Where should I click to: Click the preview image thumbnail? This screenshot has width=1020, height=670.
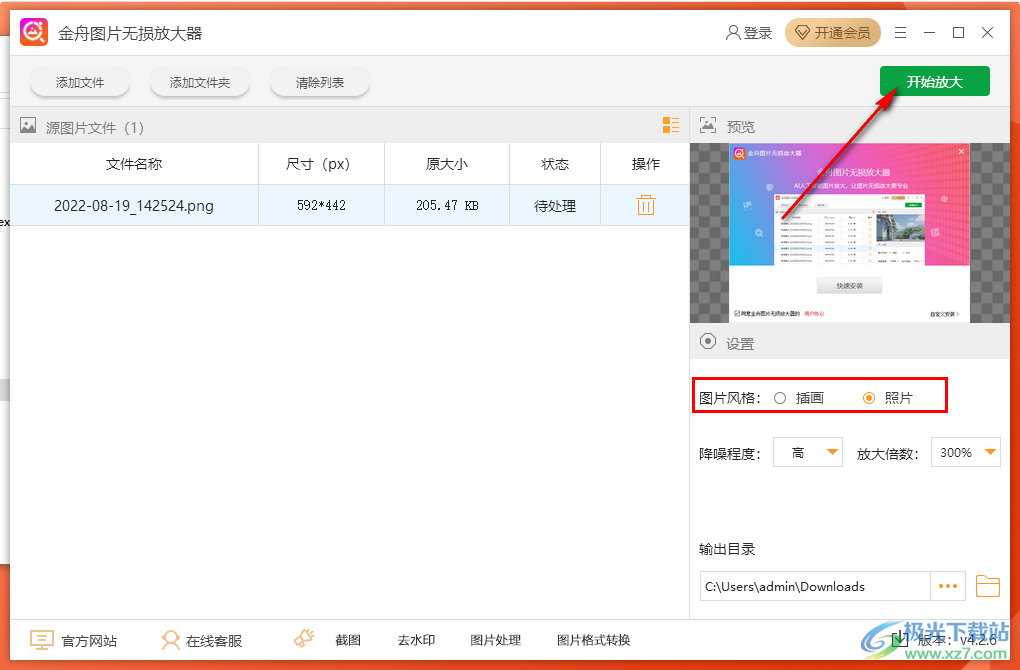tap(850, 233)
